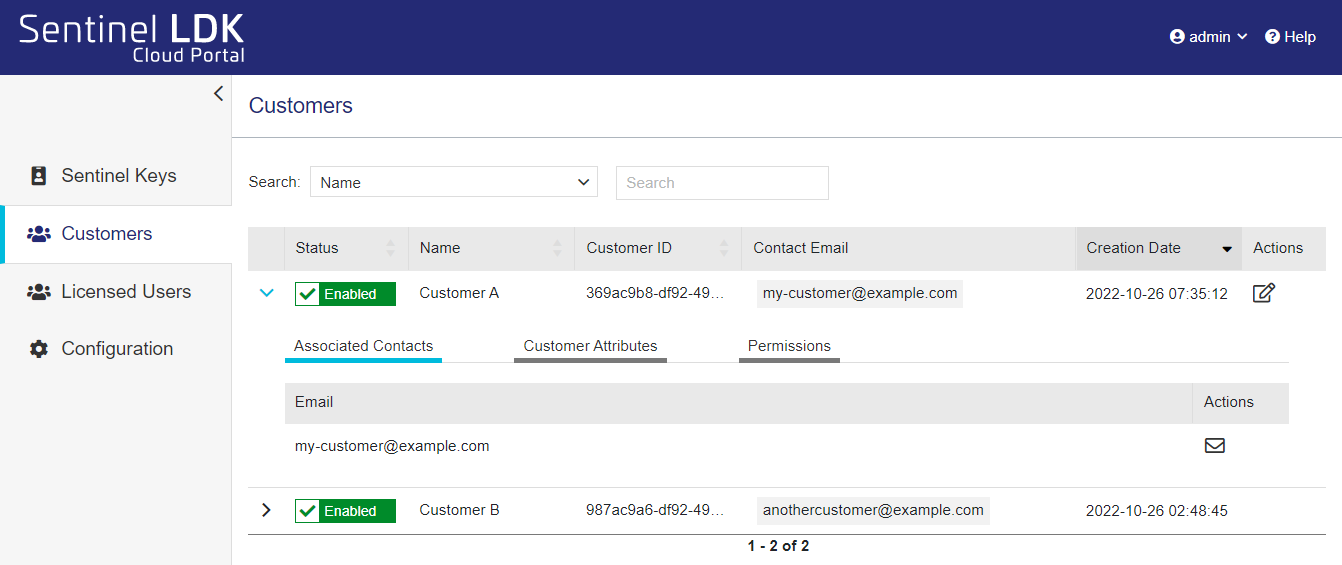This screenshot has width=1342, height=565.
Task: Click the edit icon for Customer A
Action: [1263, 293]
